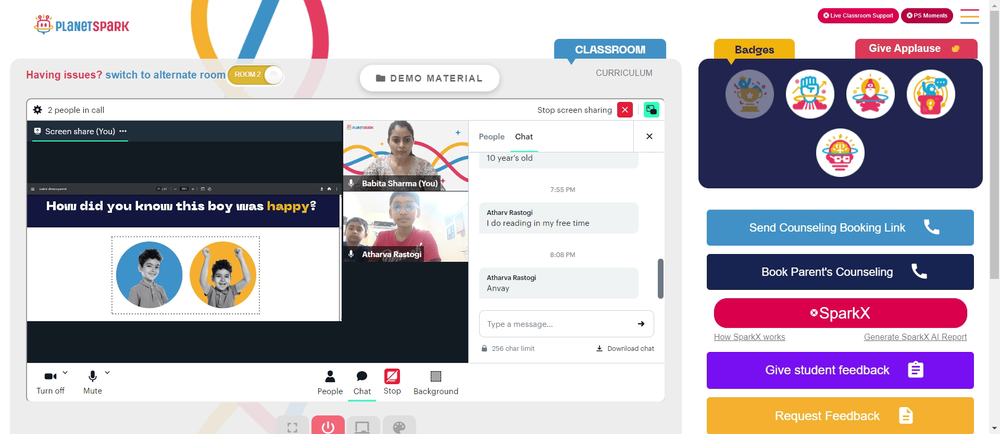Award the lightbulb speaker badge

point(930,94)
